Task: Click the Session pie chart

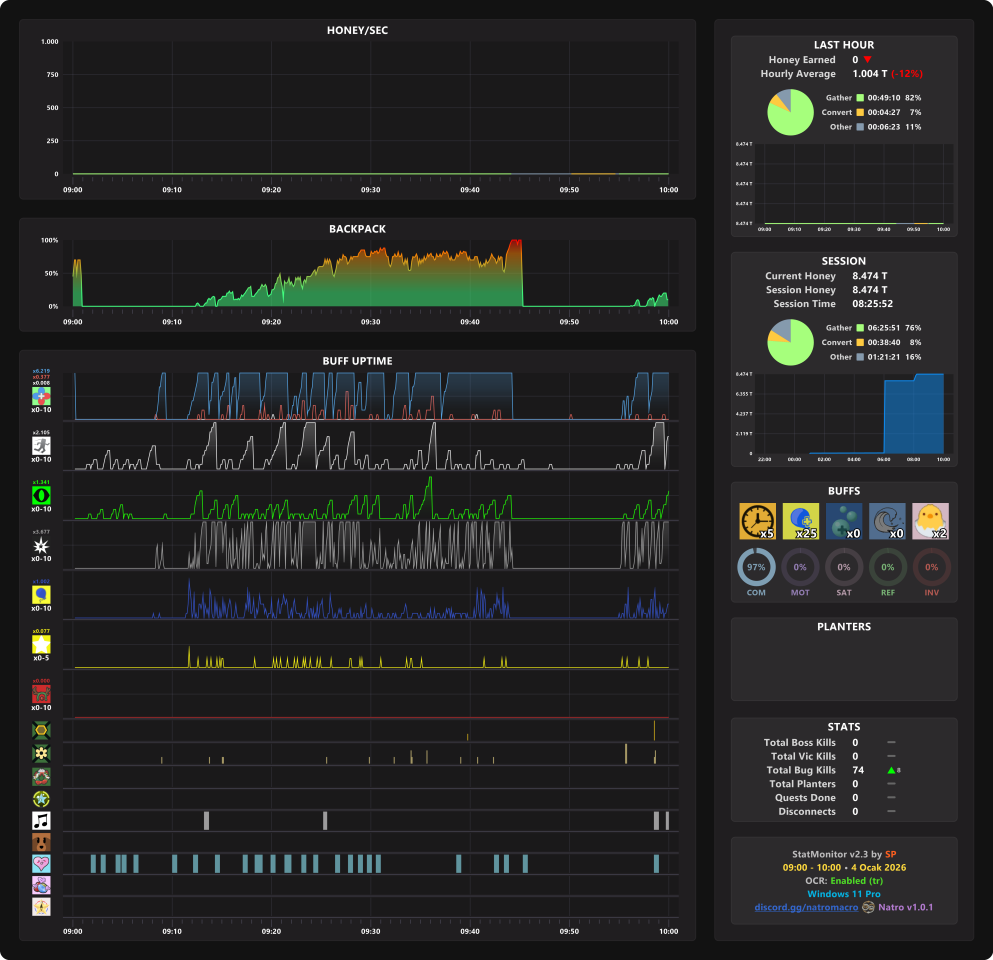Action: pos(790,342)
